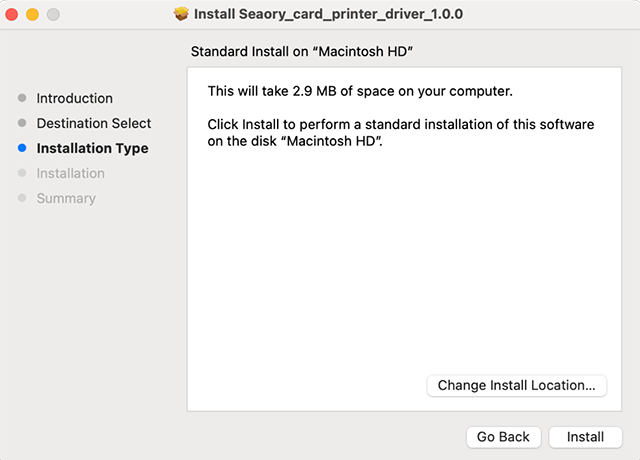
Task: Click the Standard Install heading text
Action: pos(315,50)
